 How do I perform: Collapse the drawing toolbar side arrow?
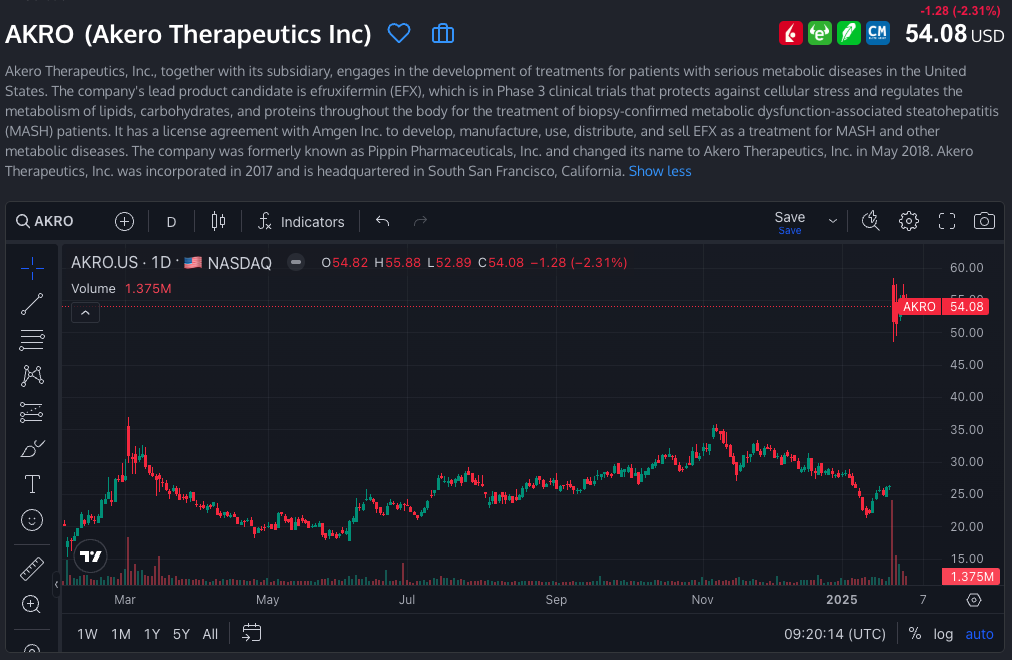[x=56, y=585]
